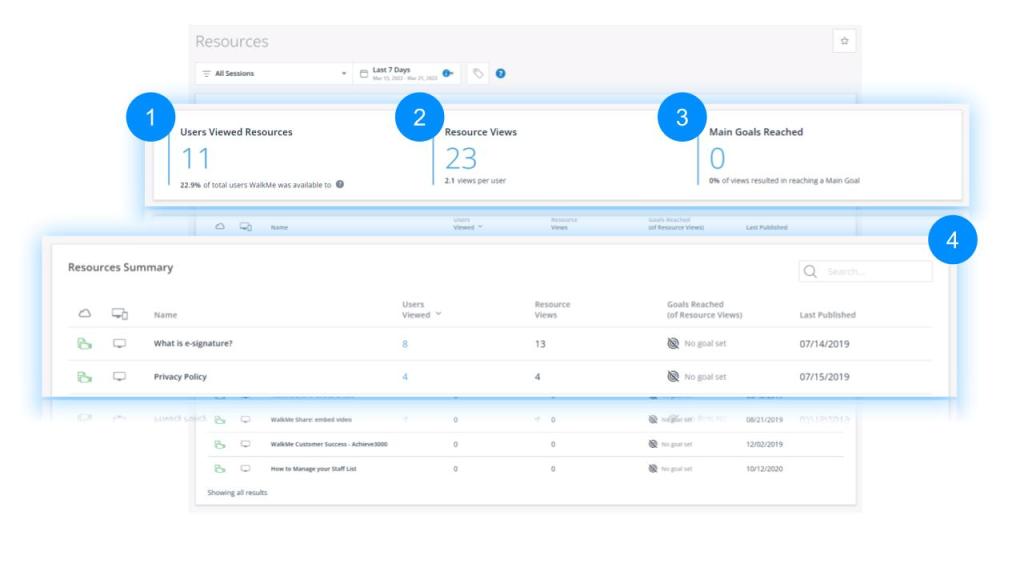1024x576 pixels.
Task: Click help icon beside total users WalkMe text
Action: coord(340,184)
